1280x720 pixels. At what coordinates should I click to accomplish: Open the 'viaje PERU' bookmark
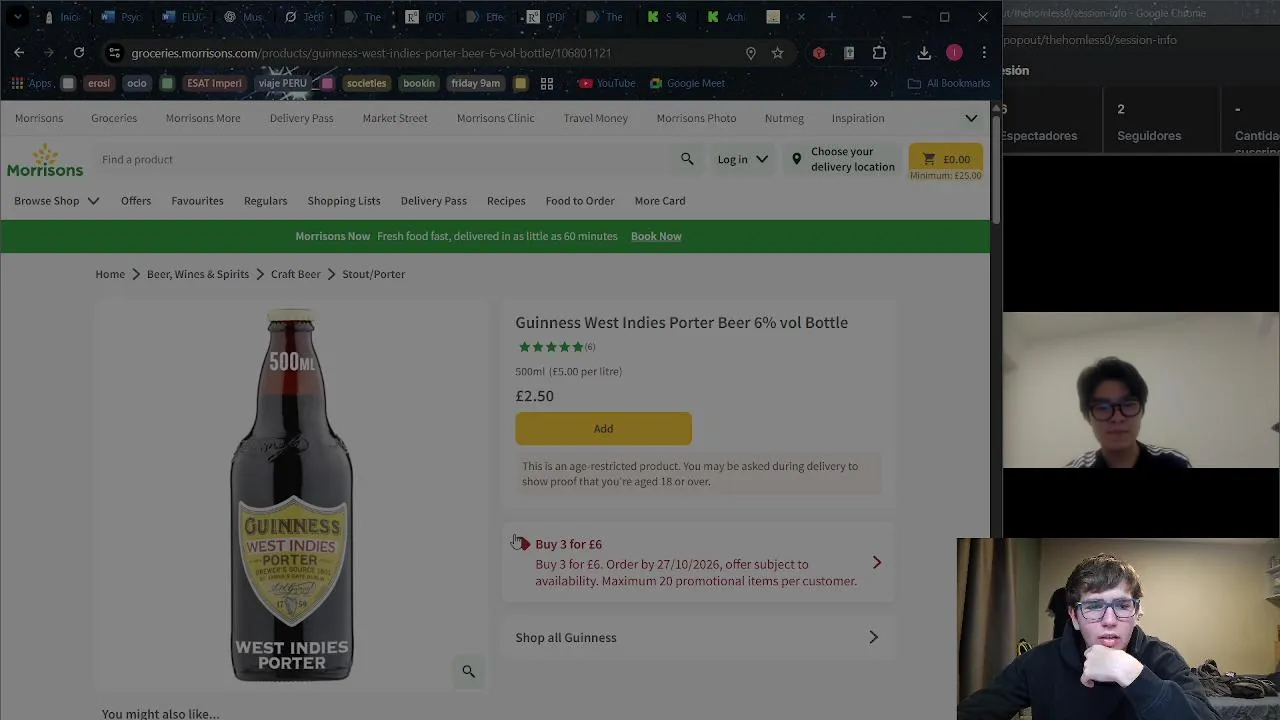283,83
